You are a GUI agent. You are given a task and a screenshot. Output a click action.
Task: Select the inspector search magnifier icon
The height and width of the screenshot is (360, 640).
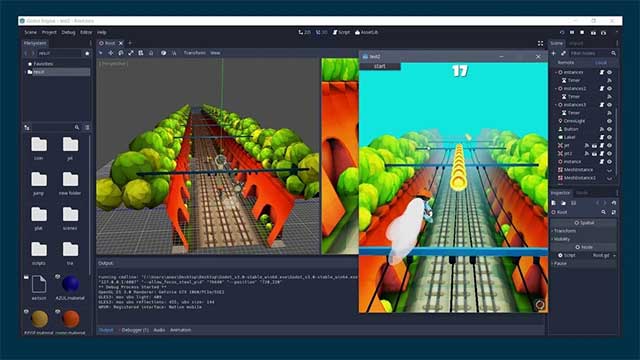coord(603,212)
